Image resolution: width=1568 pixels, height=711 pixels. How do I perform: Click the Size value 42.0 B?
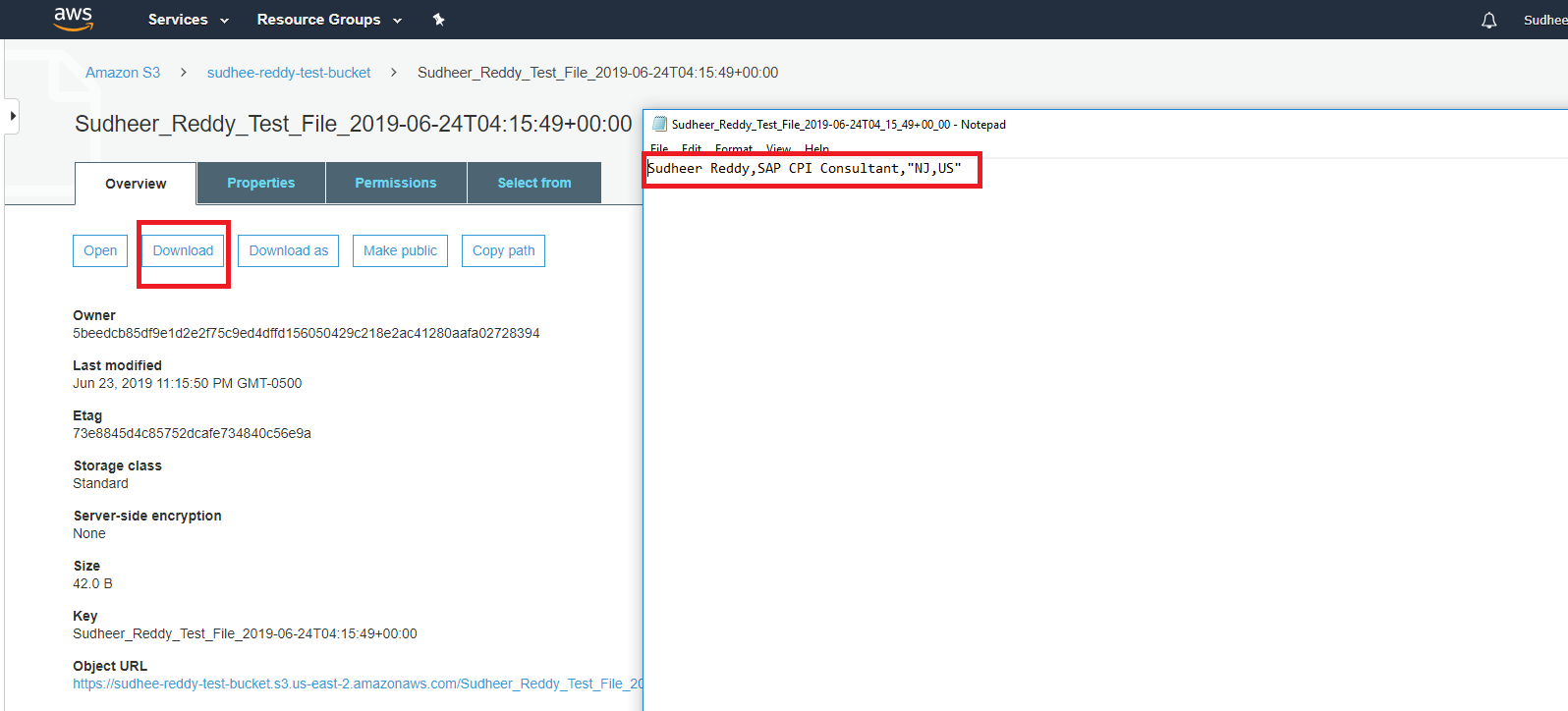(x=92, y=583)
